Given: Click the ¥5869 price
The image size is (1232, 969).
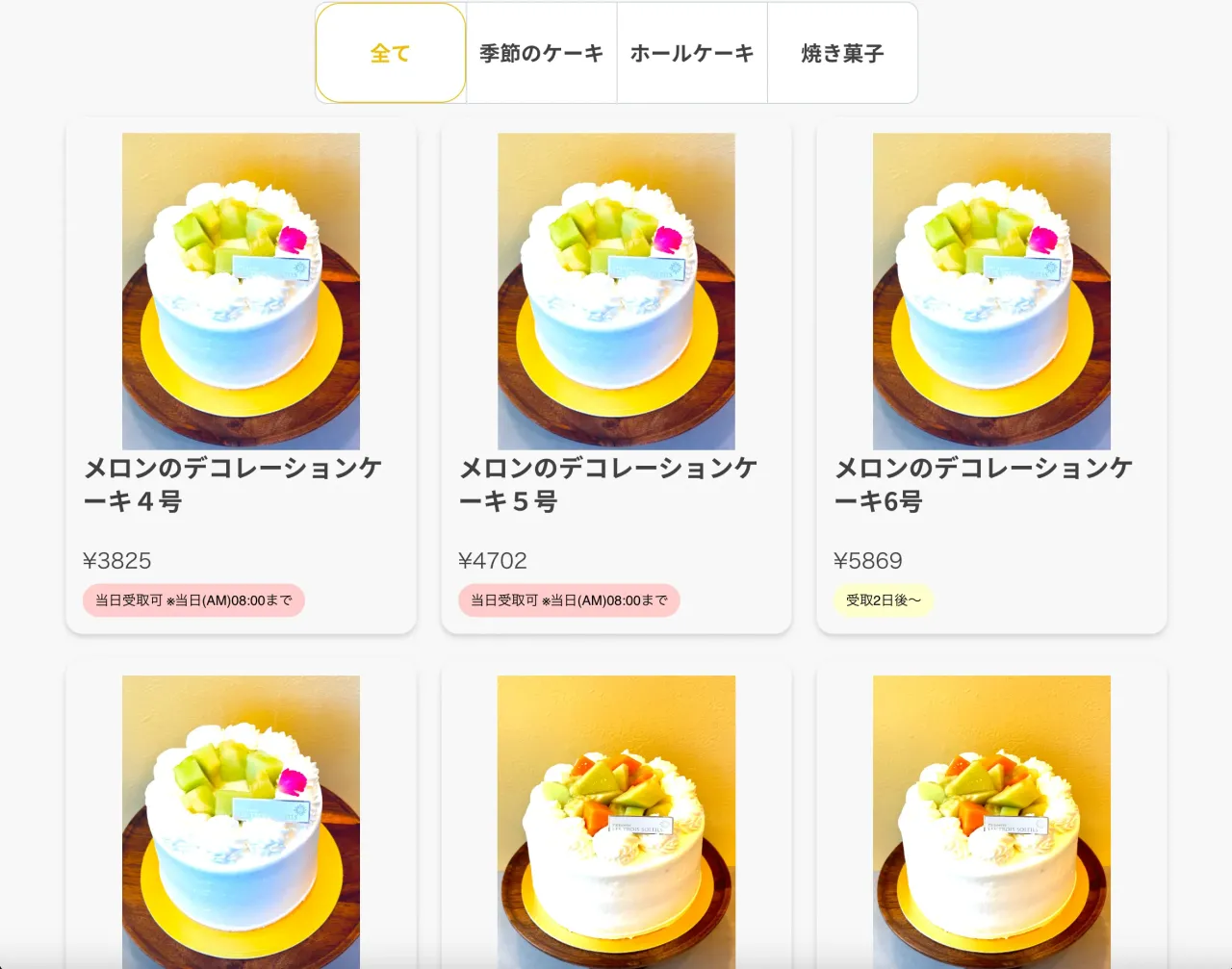Looking at the screenshot, I should coord(868,561).
